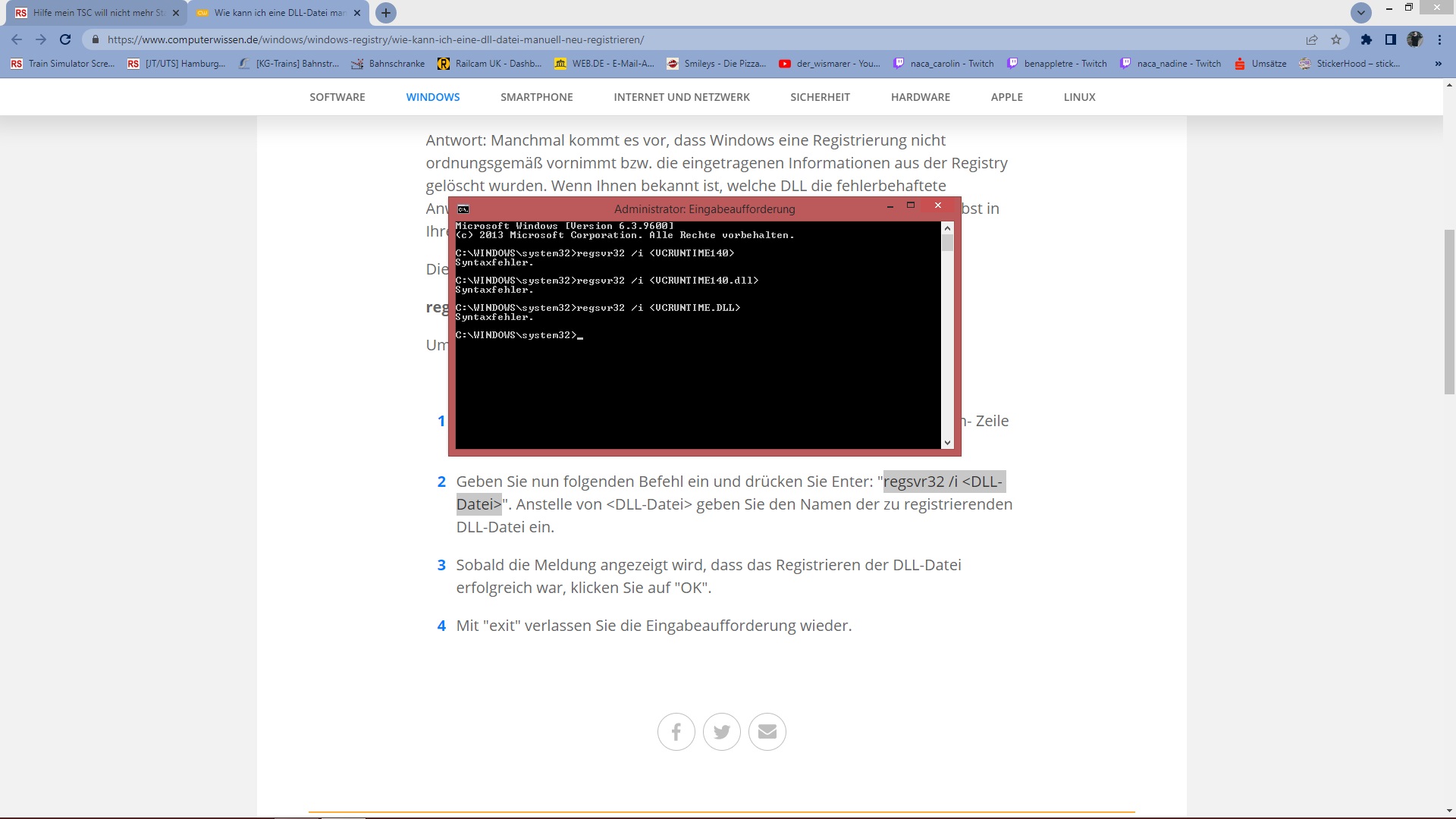The width and height of the screenshot is (1456, 819).
Task: Open the Chrome profile avatar
Action: point(1415,39)
